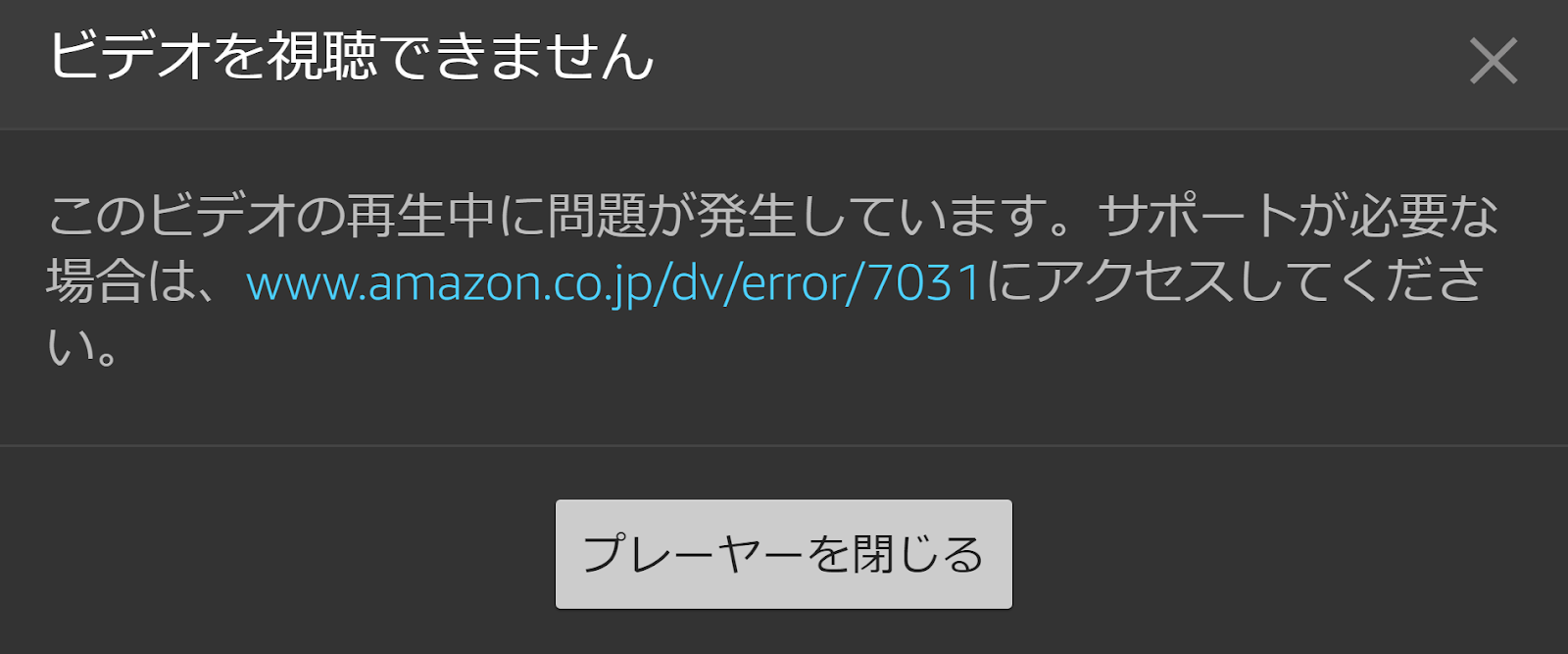
Task: Click the dialog header bar area
Action: (x=784, y=64)
